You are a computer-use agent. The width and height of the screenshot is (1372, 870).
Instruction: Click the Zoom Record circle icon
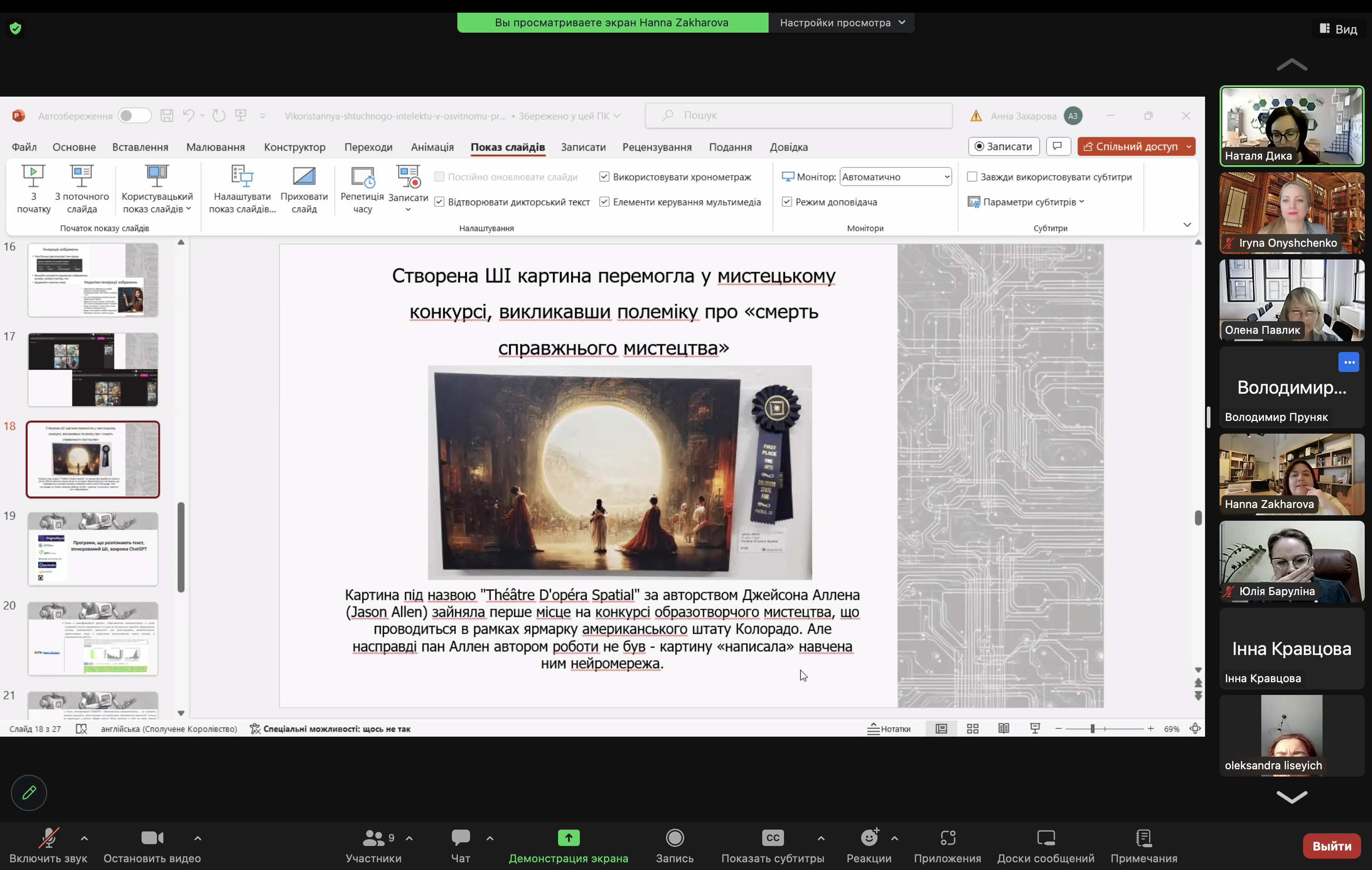pos(674,837)
